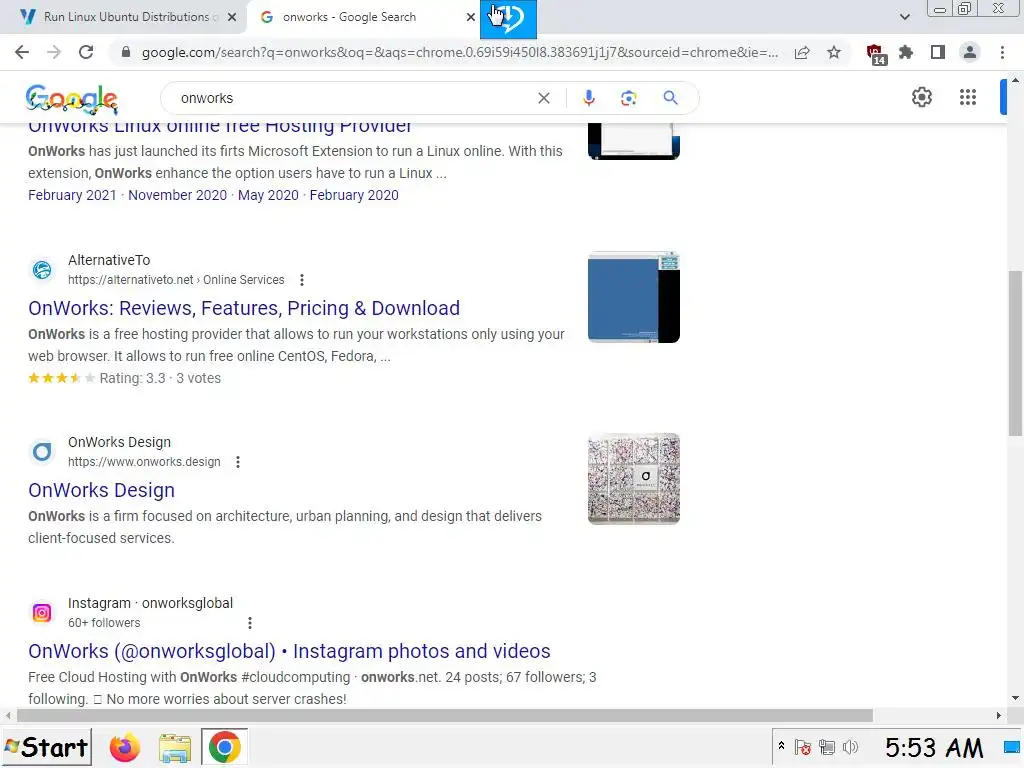Close the onworks Google Search tab
Image resolution: width=1024 pixels, height=768 pixels.
click(471, 17)
